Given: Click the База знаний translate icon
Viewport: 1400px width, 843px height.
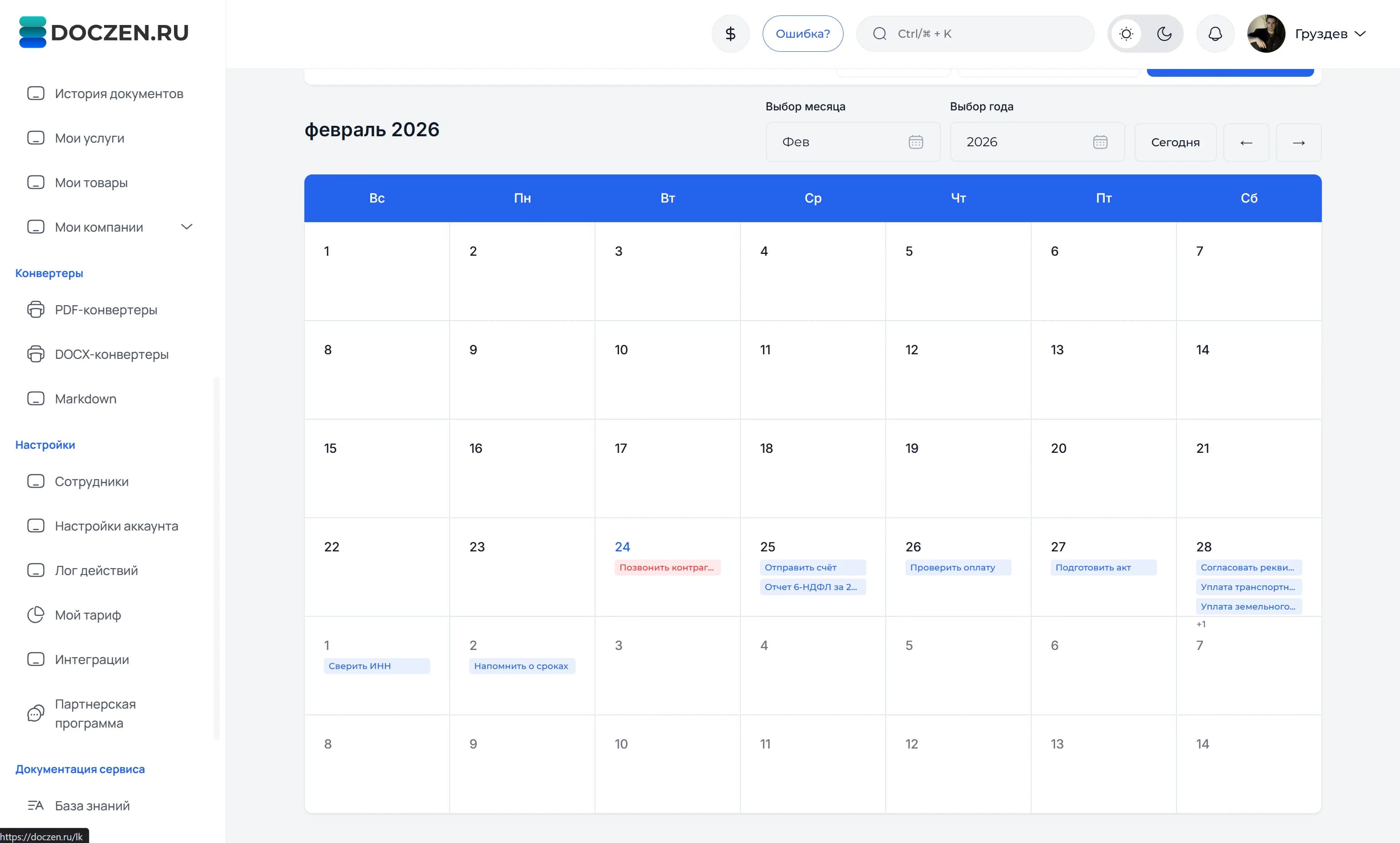Looking at the screenshot, I should [x=36, y=805].
